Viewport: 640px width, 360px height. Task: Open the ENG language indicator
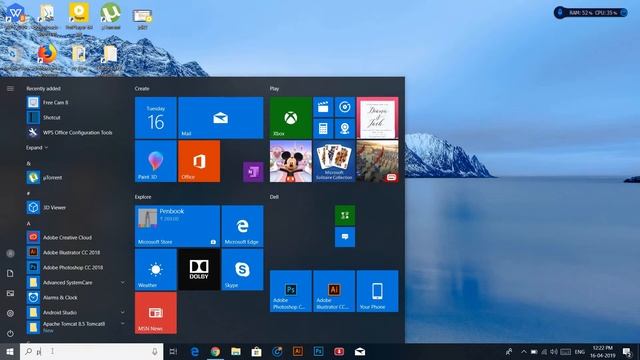tap(580, 351)
